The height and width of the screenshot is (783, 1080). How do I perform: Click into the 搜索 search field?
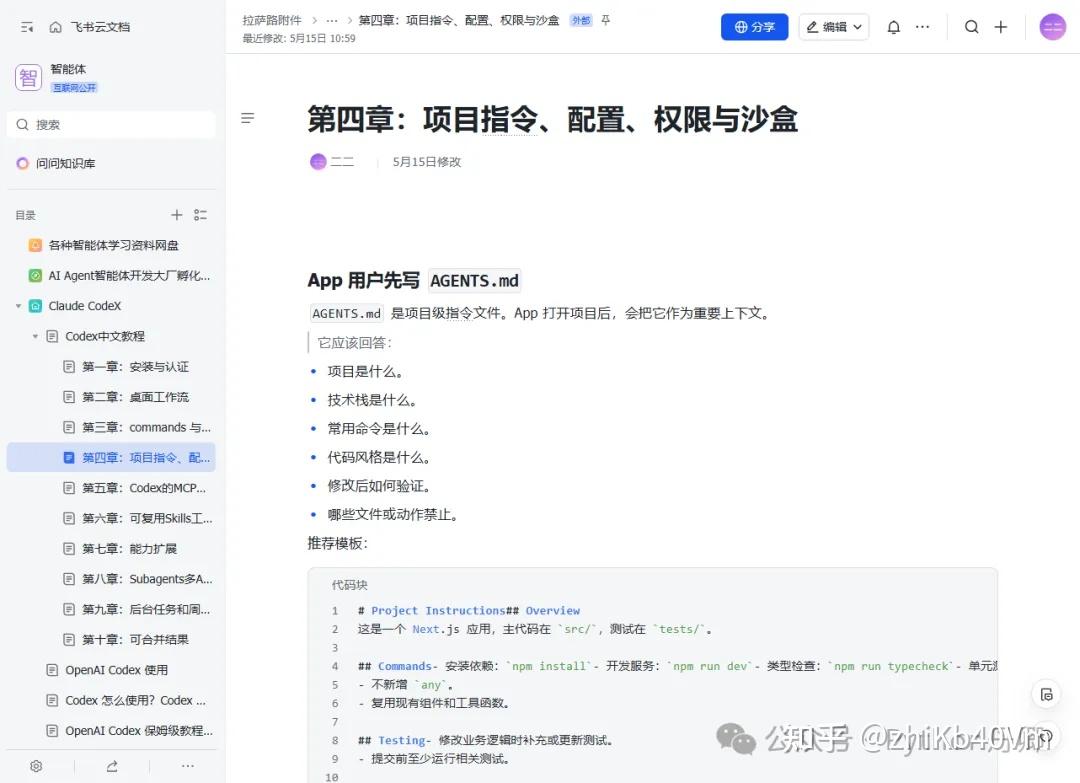click(112, 125)
